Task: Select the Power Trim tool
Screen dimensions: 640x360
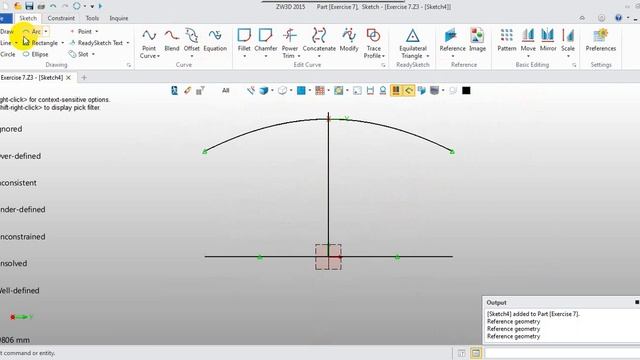Action: pyautogui.click(x=290, y=41)
